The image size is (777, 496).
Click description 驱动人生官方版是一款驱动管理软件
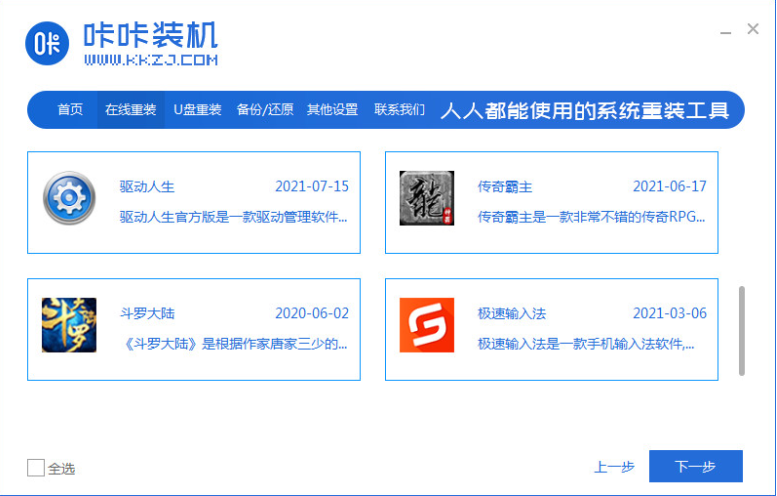click(233, 217)
